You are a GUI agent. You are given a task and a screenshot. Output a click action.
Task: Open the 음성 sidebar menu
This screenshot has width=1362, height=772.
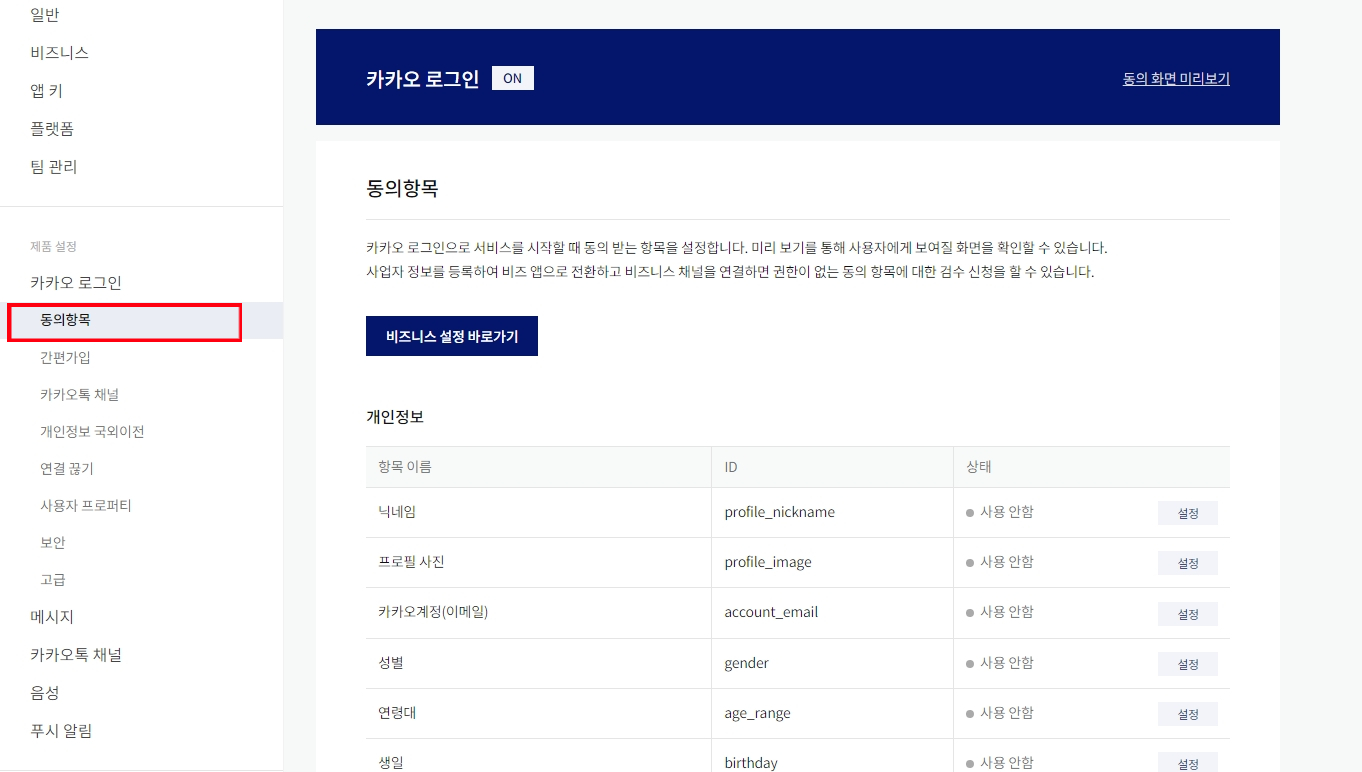(45, 693)
